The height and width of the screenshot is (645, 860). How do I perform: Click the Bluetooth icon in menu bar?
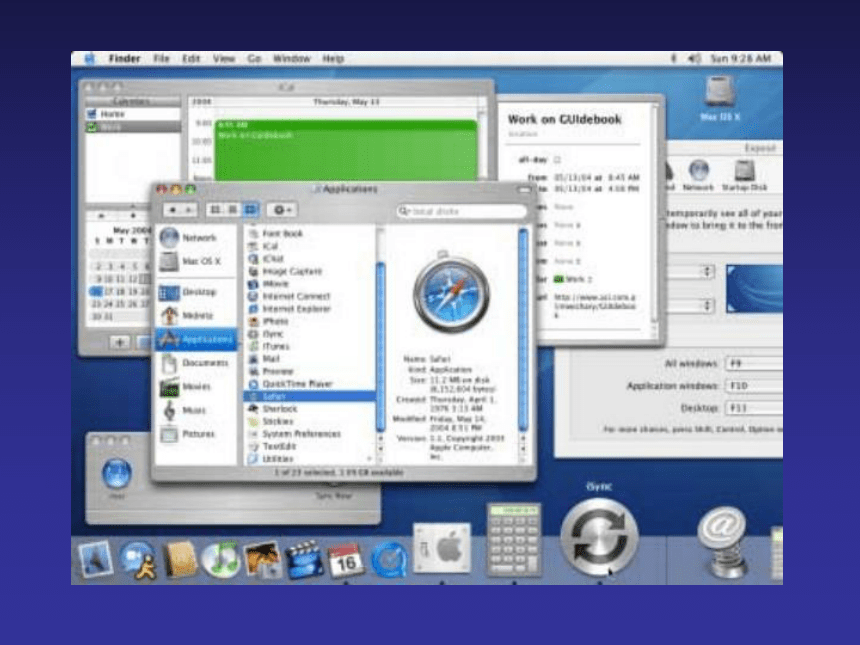tap(674, 59)
